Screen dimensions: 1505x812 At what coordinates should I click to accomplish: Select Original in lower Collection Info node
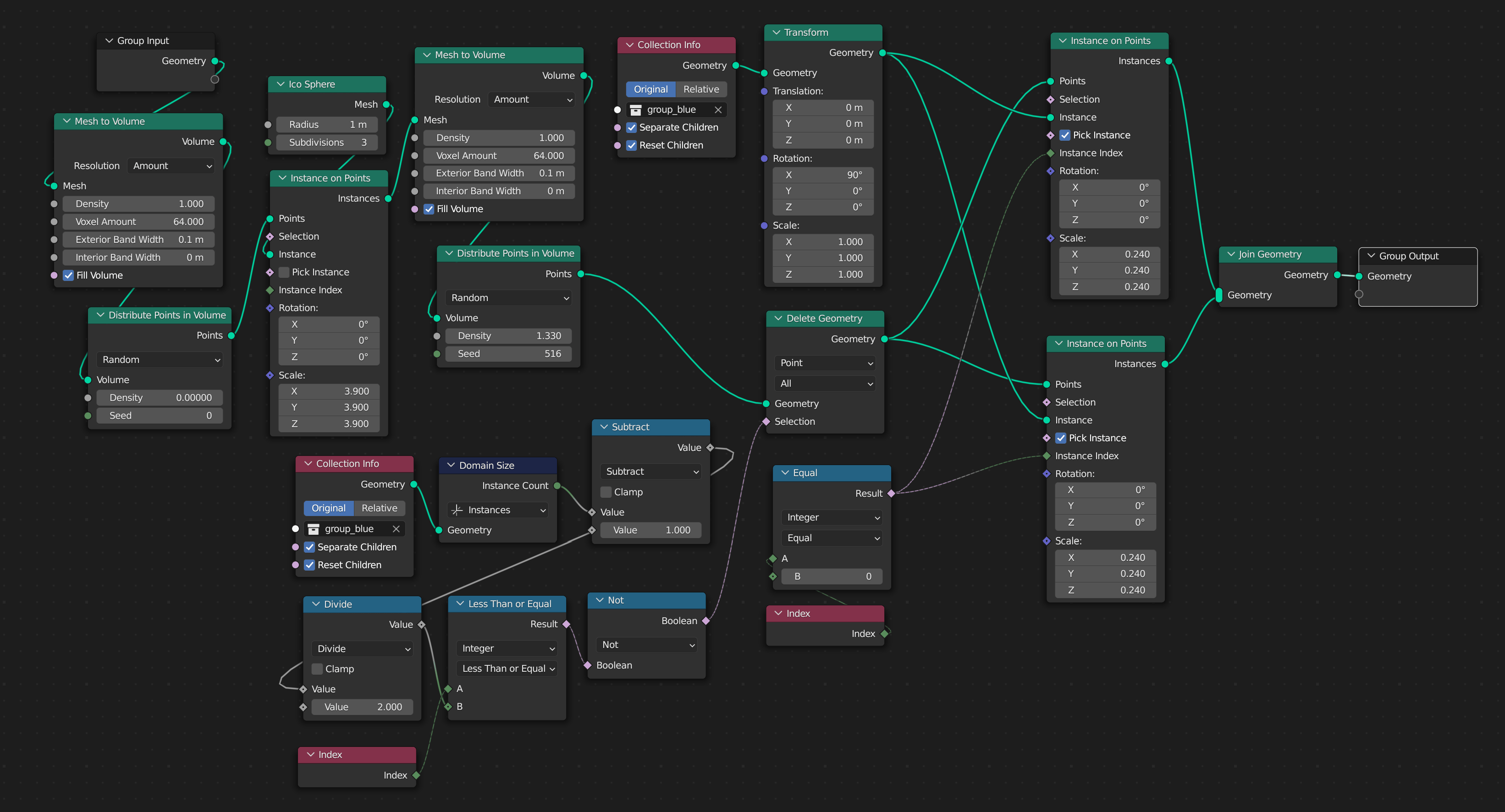point(328,508)
